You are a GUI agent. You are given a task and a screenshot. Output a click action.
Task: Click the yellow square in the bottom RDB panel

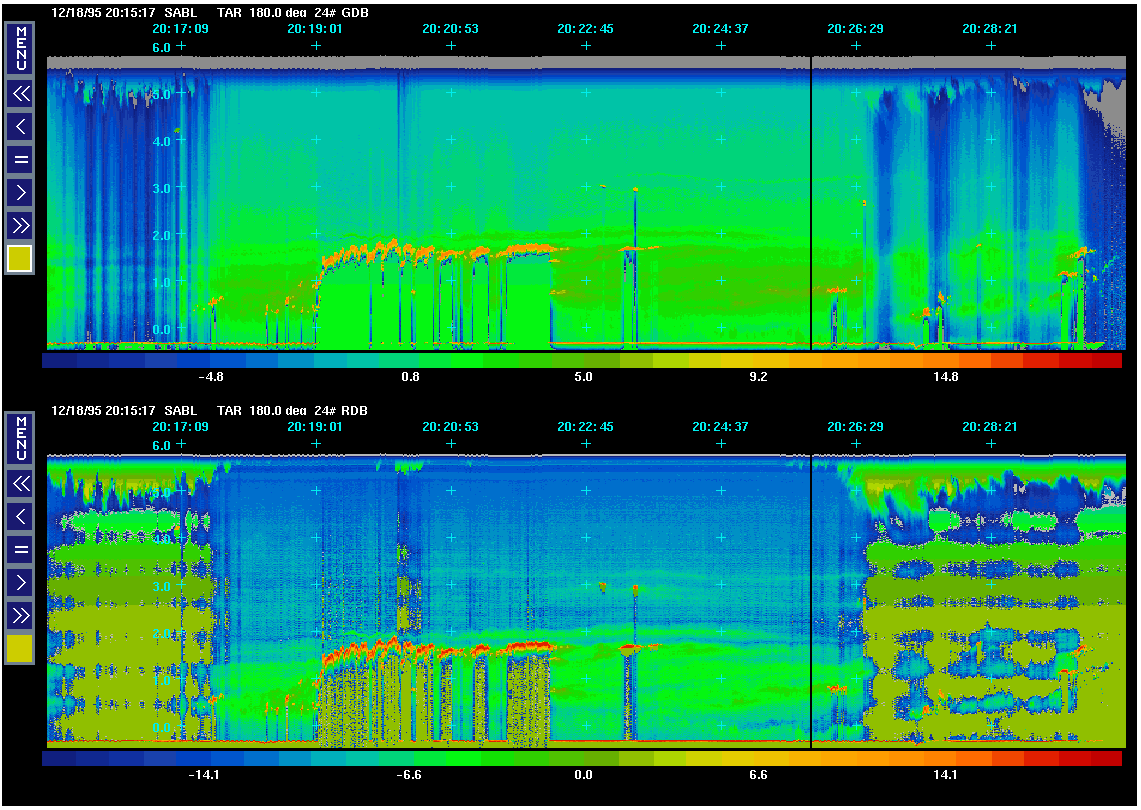click(x=21, y=649)
